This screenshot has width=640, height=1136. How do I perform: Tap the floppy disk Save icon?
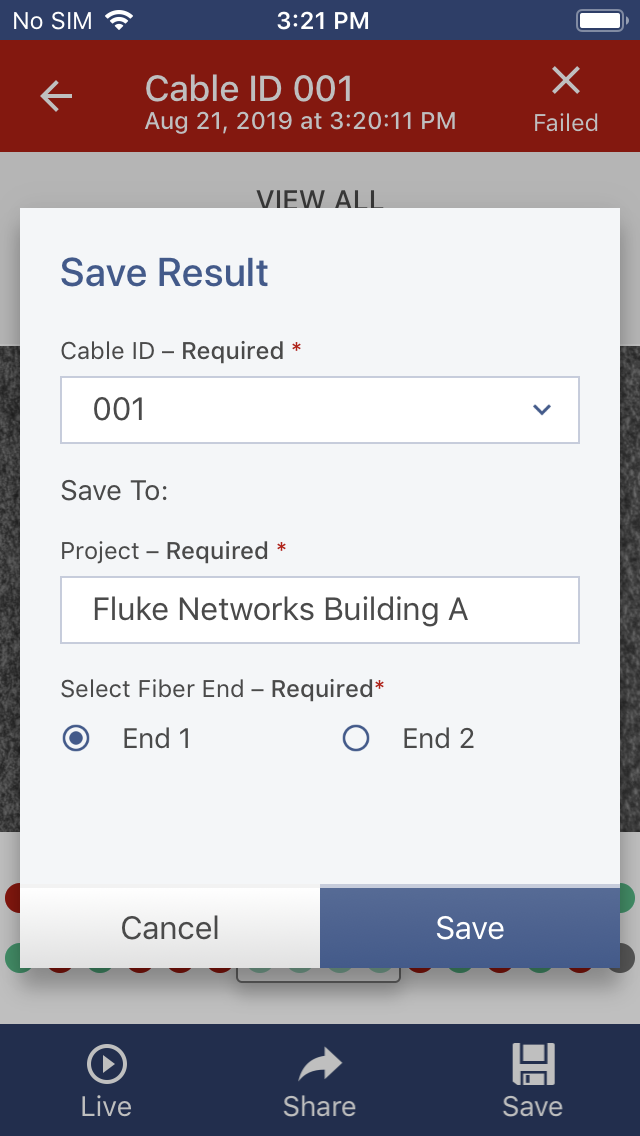532,1066
